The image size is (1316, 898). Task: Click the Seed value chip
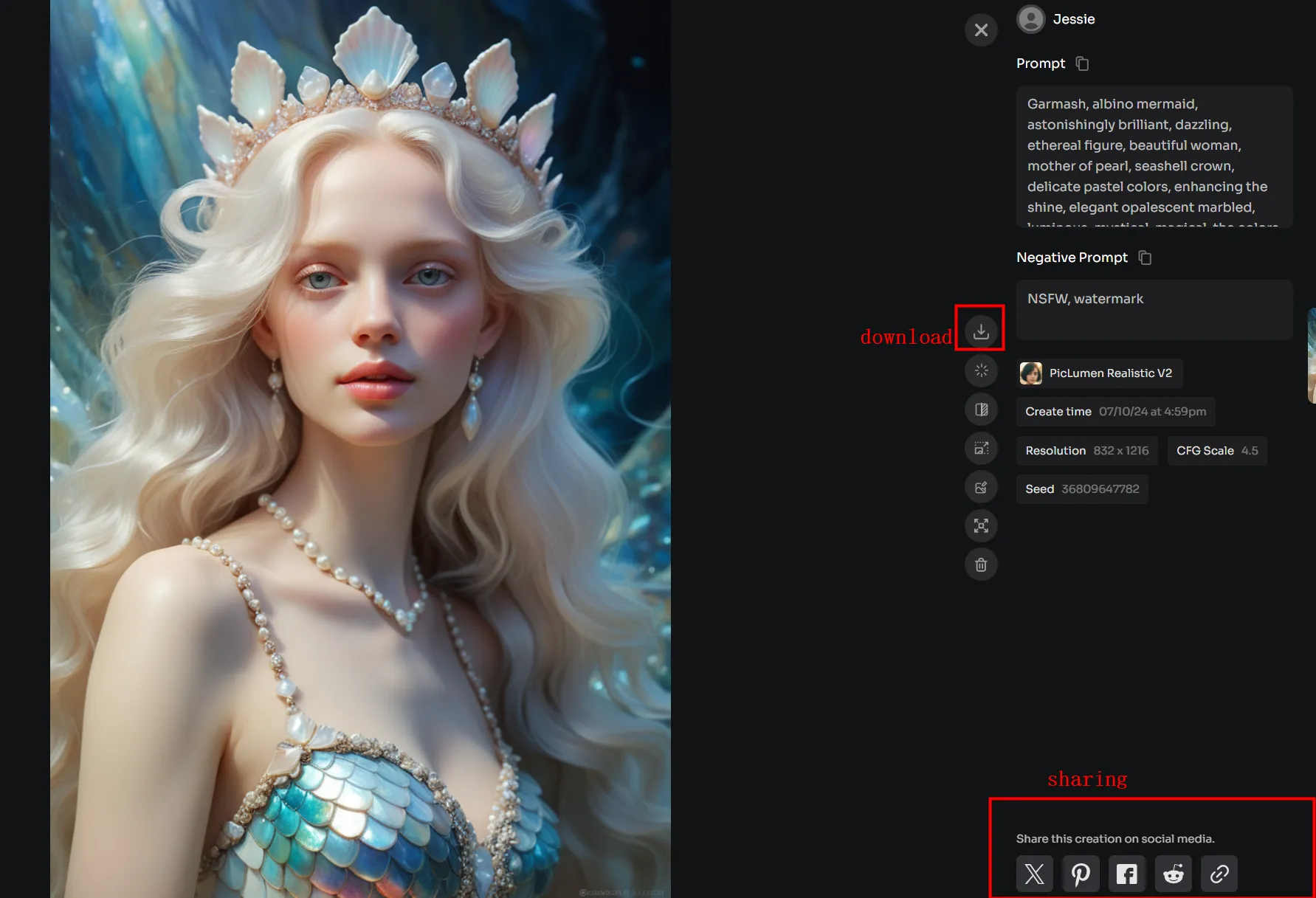click(1082, 488)
